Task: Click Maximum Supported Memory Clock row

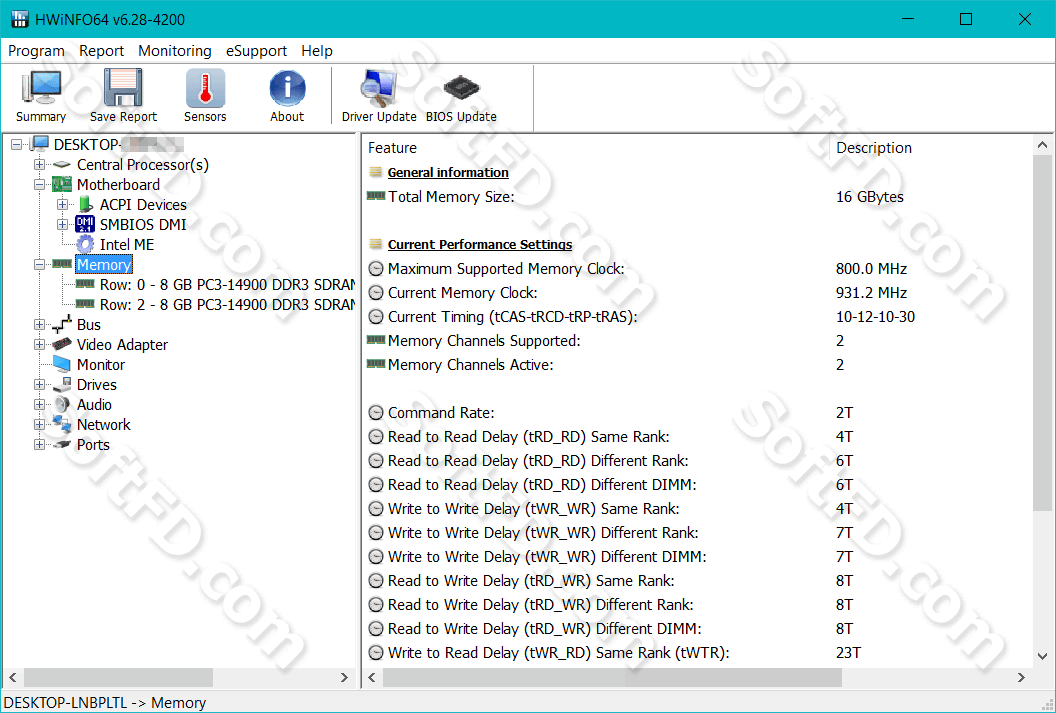Action: tap(698, 269)
